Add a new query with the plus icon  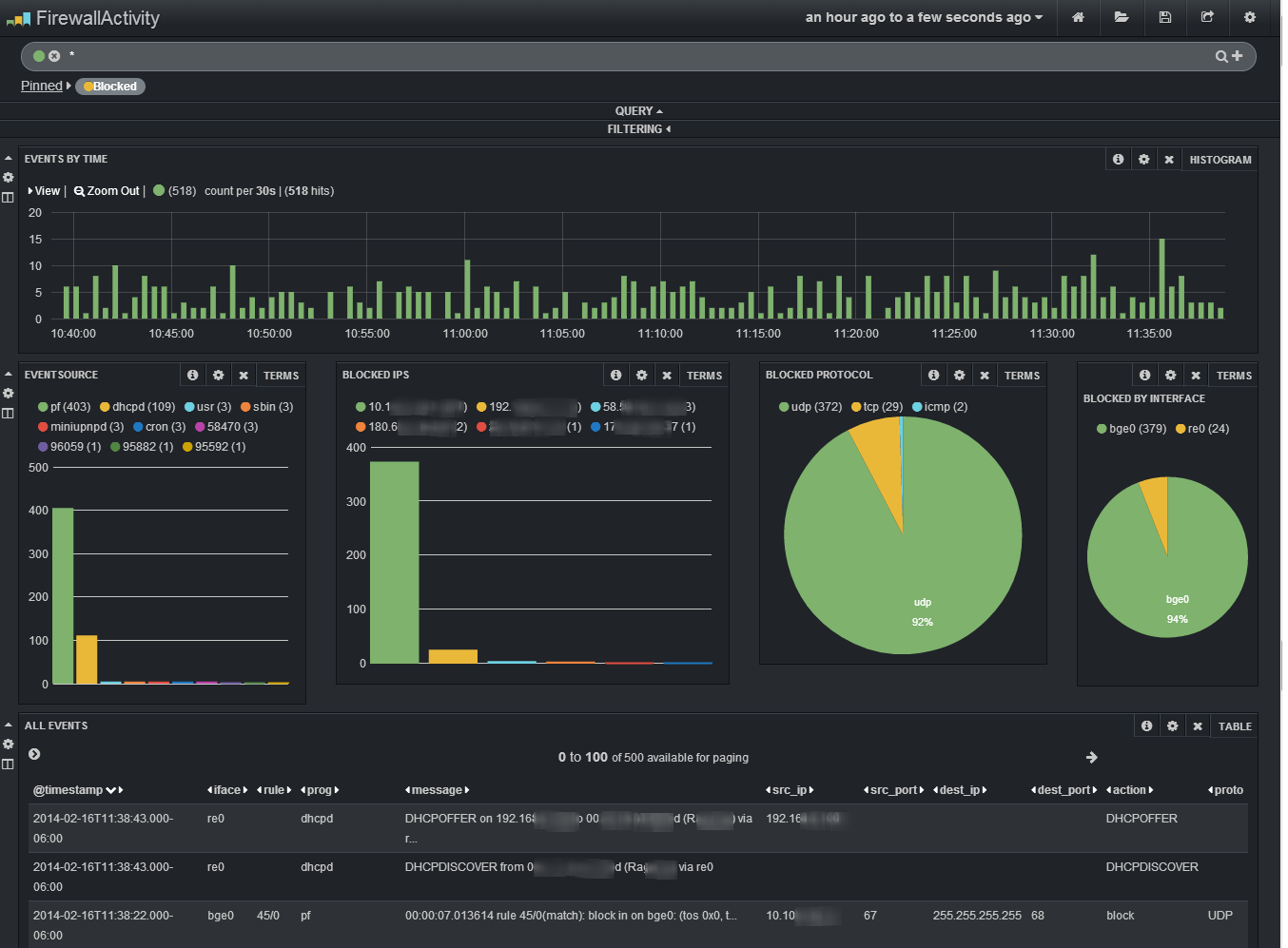pos(1238,56)
